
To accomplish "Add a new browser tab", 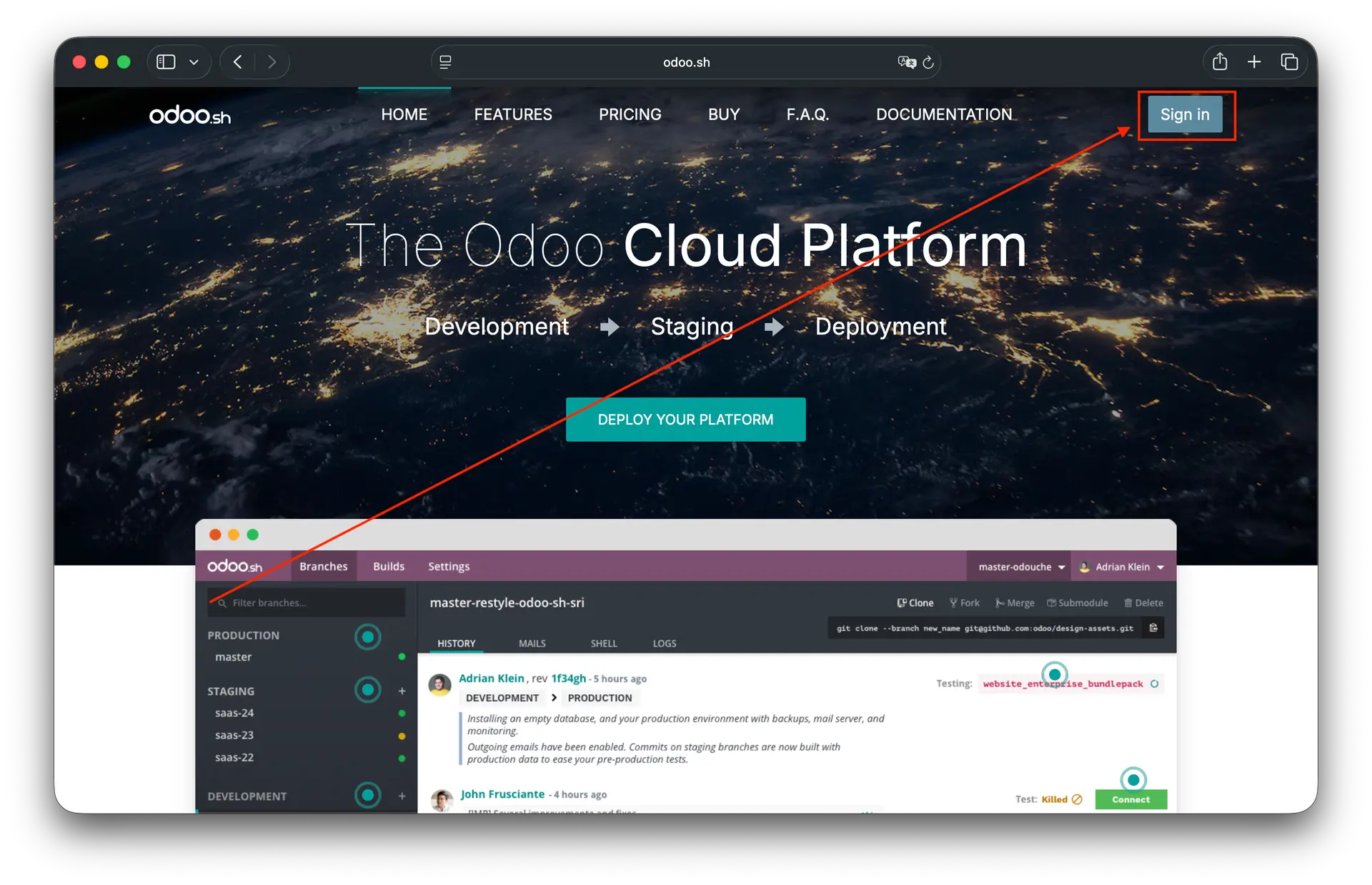I will pyautogui.click(x=1254, y=62).
